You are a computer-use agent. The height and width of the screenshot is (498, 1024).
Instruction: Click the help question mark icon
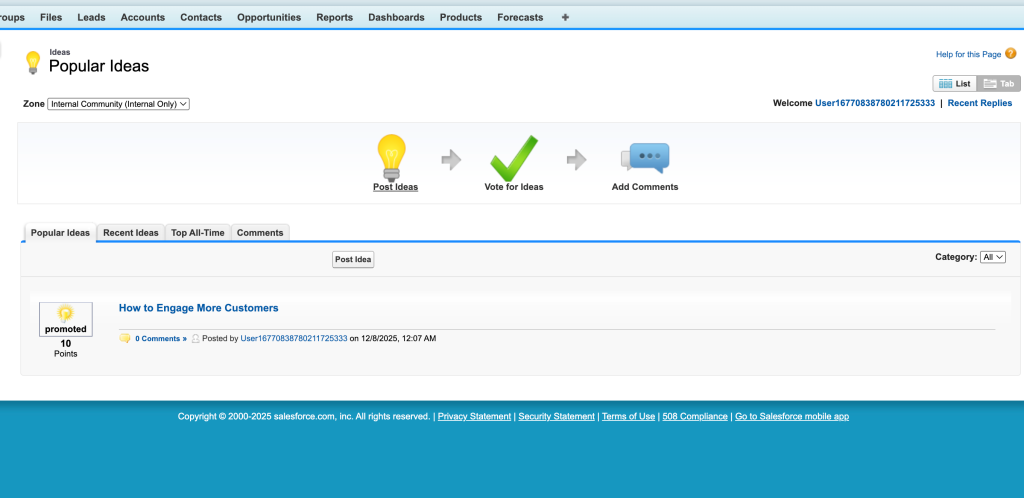pyautogui.click(x=1010, y=54)
